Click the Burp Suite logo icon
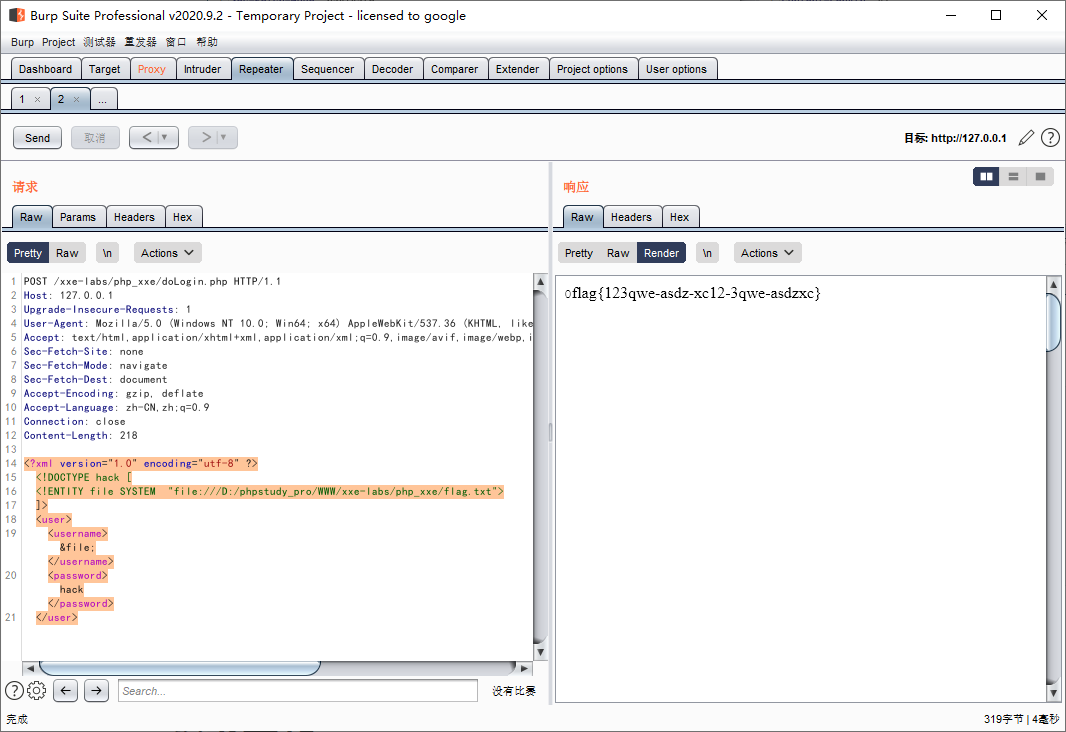The width and height of the screenshot is (1066, 732). pyautogui.click(x=16, y=15)
